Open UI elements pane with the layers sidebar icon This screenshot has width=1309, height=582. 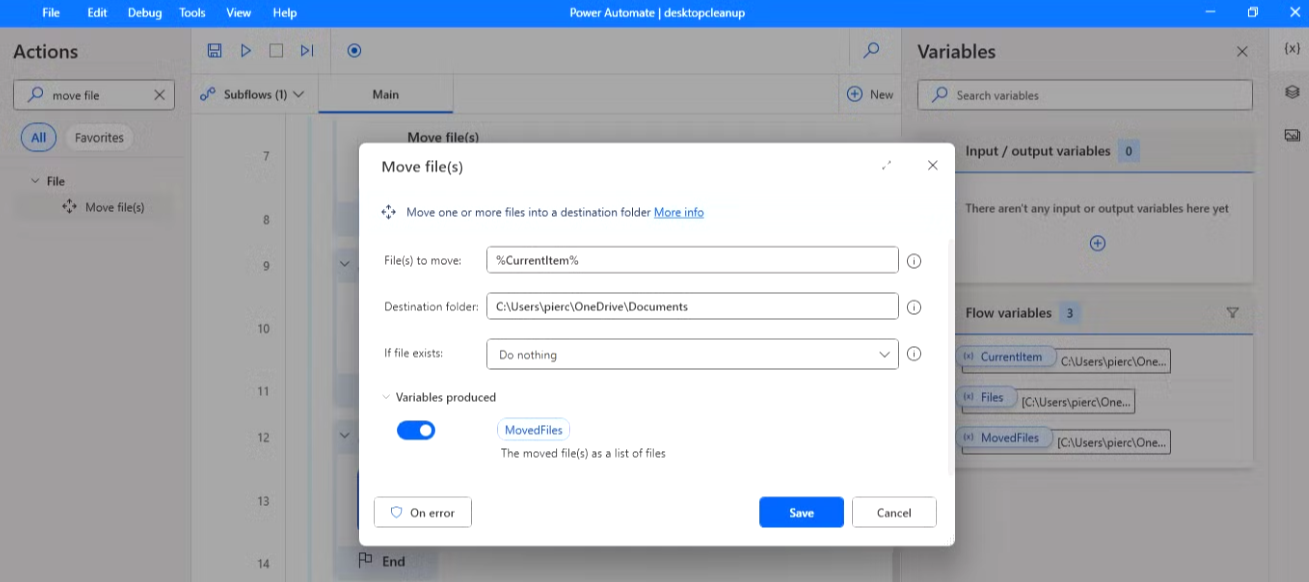click(1291, 92)
